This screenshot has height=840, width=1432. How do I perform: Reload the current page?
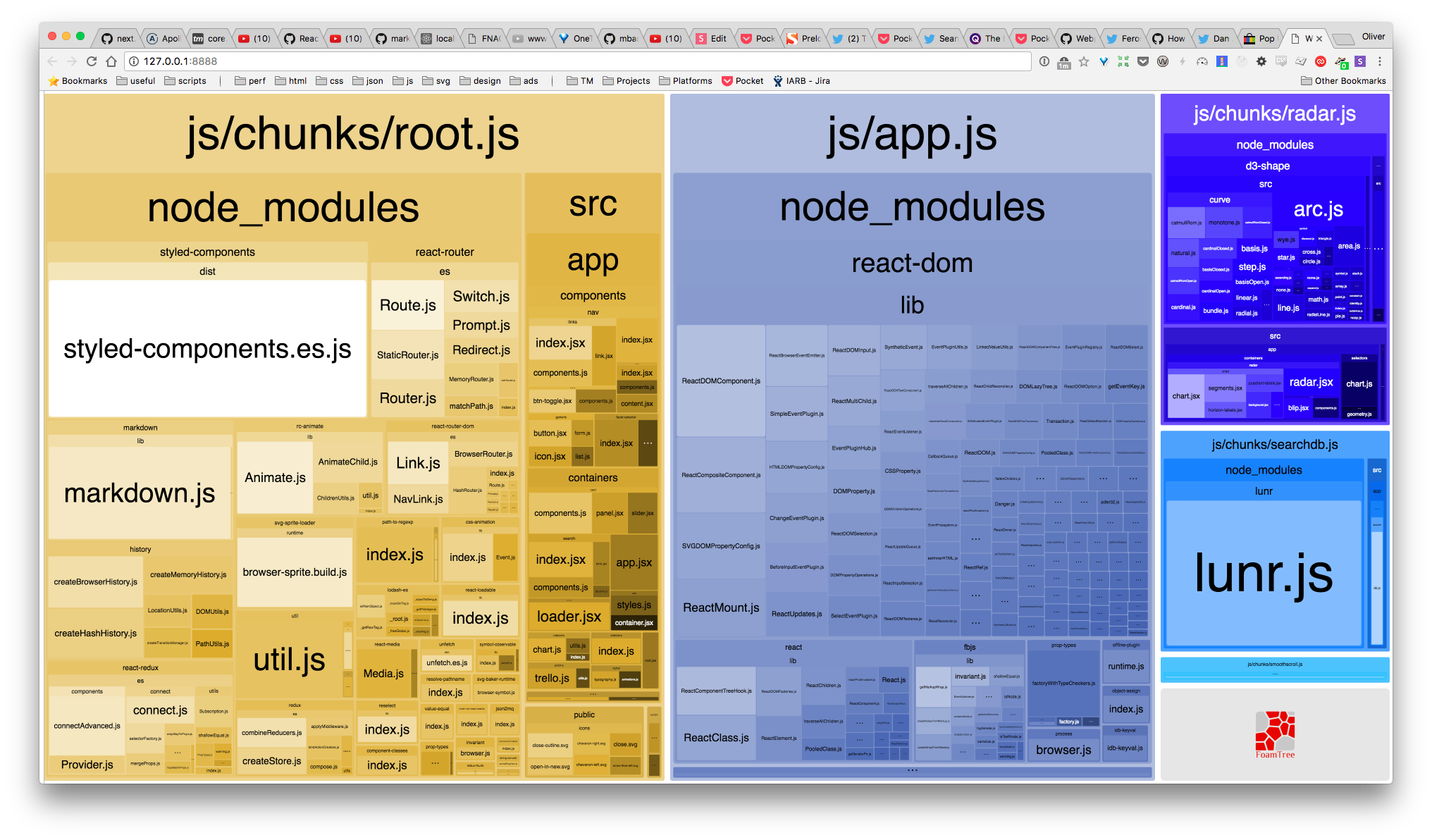[x=92, y=61]
